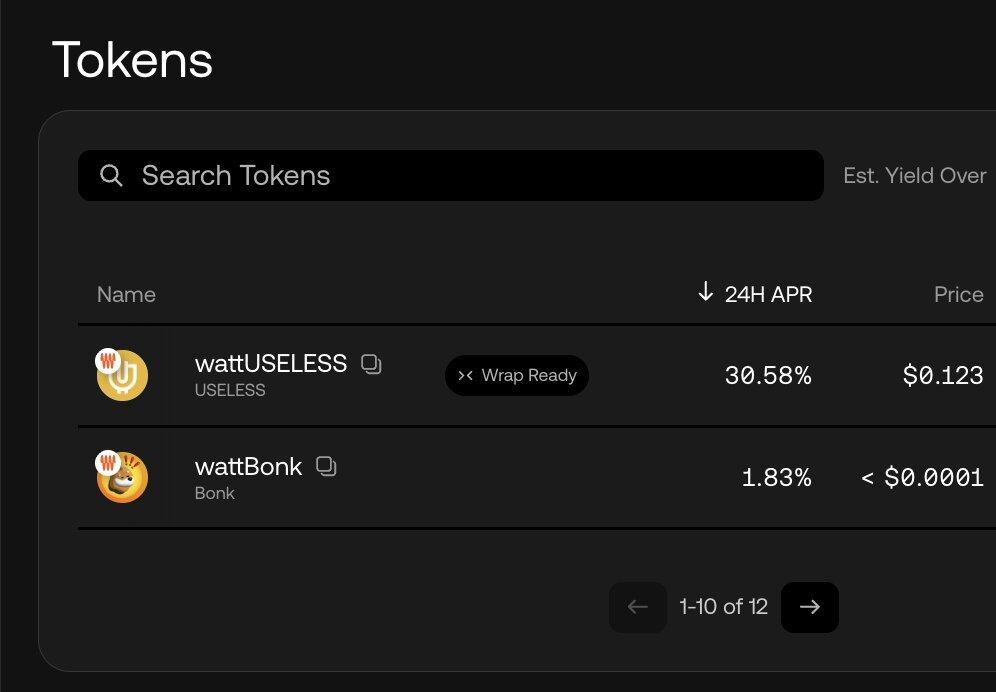996x692 pixels.
Task: Go to the previous page of tokens
Action: pos(638,607)
